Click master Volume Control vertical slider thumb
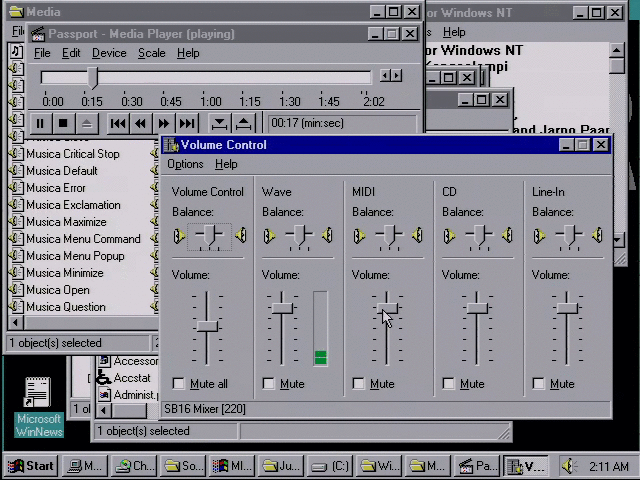Viewport: 640px width, 480px height. coord(207,326)
